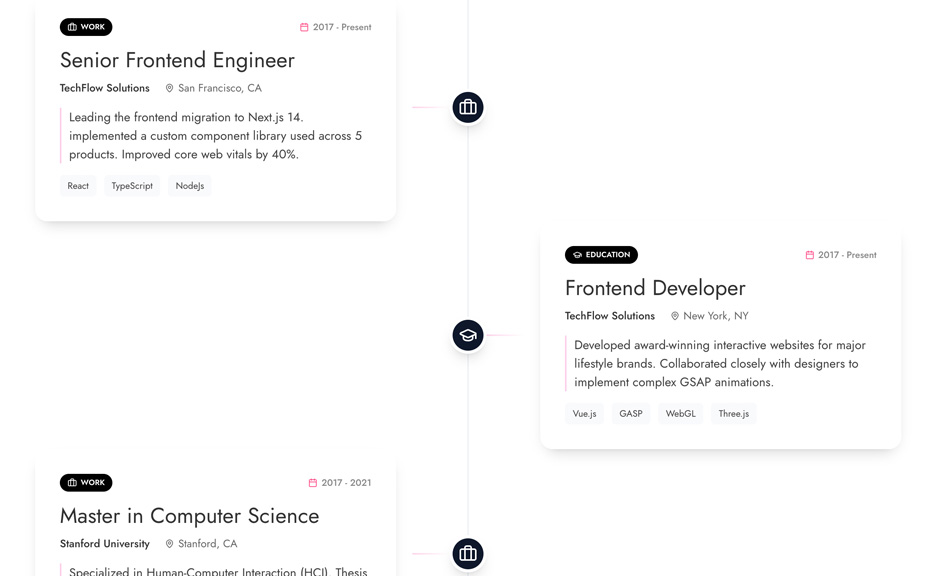This screenshot has height=576, width=942.
Task: Click the graduation cap timeline node
Action: [x=468, y=335]
